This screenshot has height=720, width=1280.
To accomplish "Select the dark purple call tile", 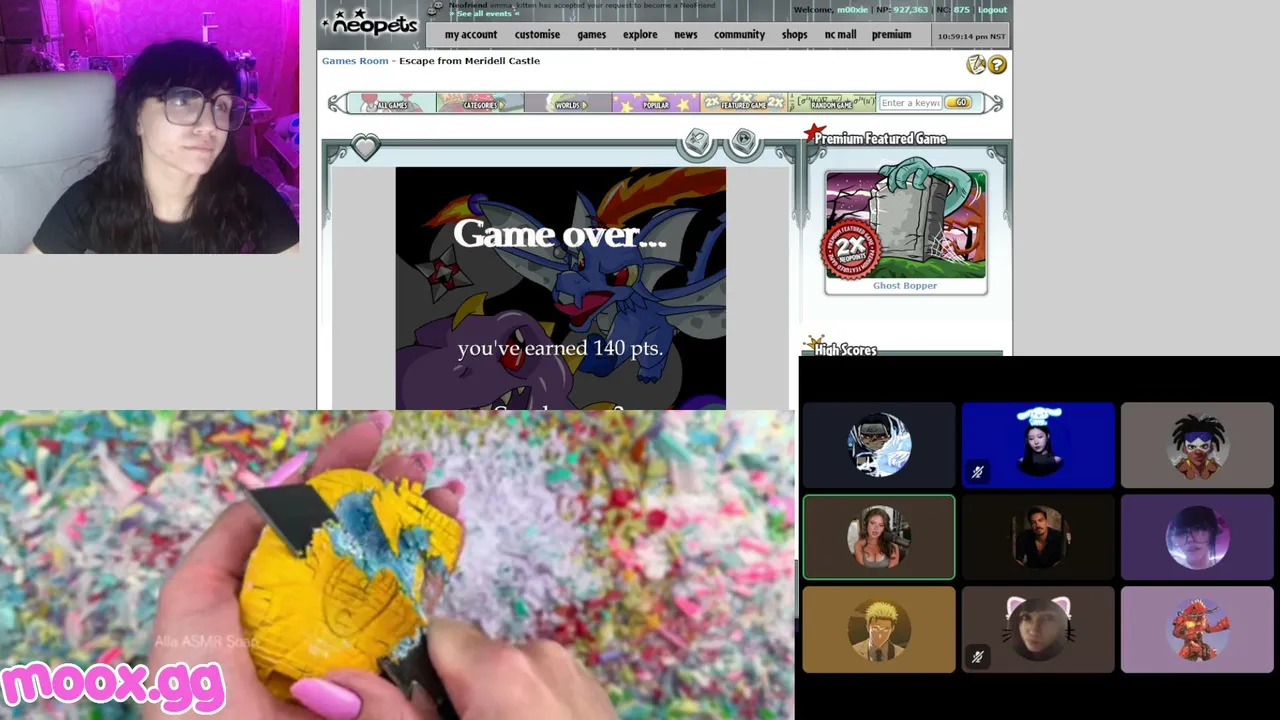I will pos(1197,537).
